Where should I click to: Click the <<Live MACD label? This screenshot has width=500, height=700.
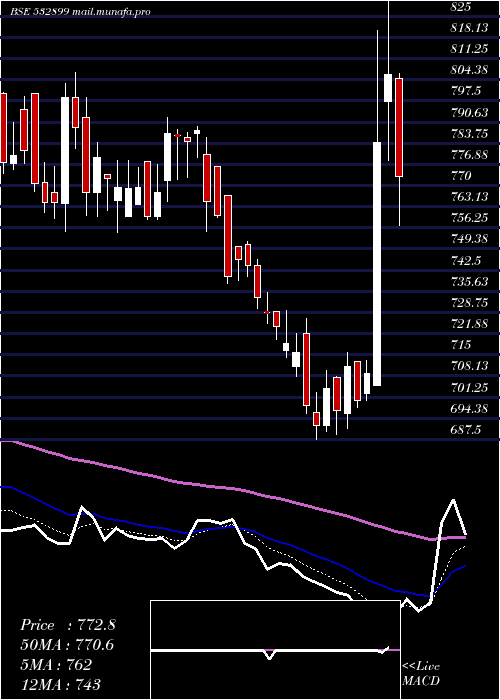coord(421,674)
